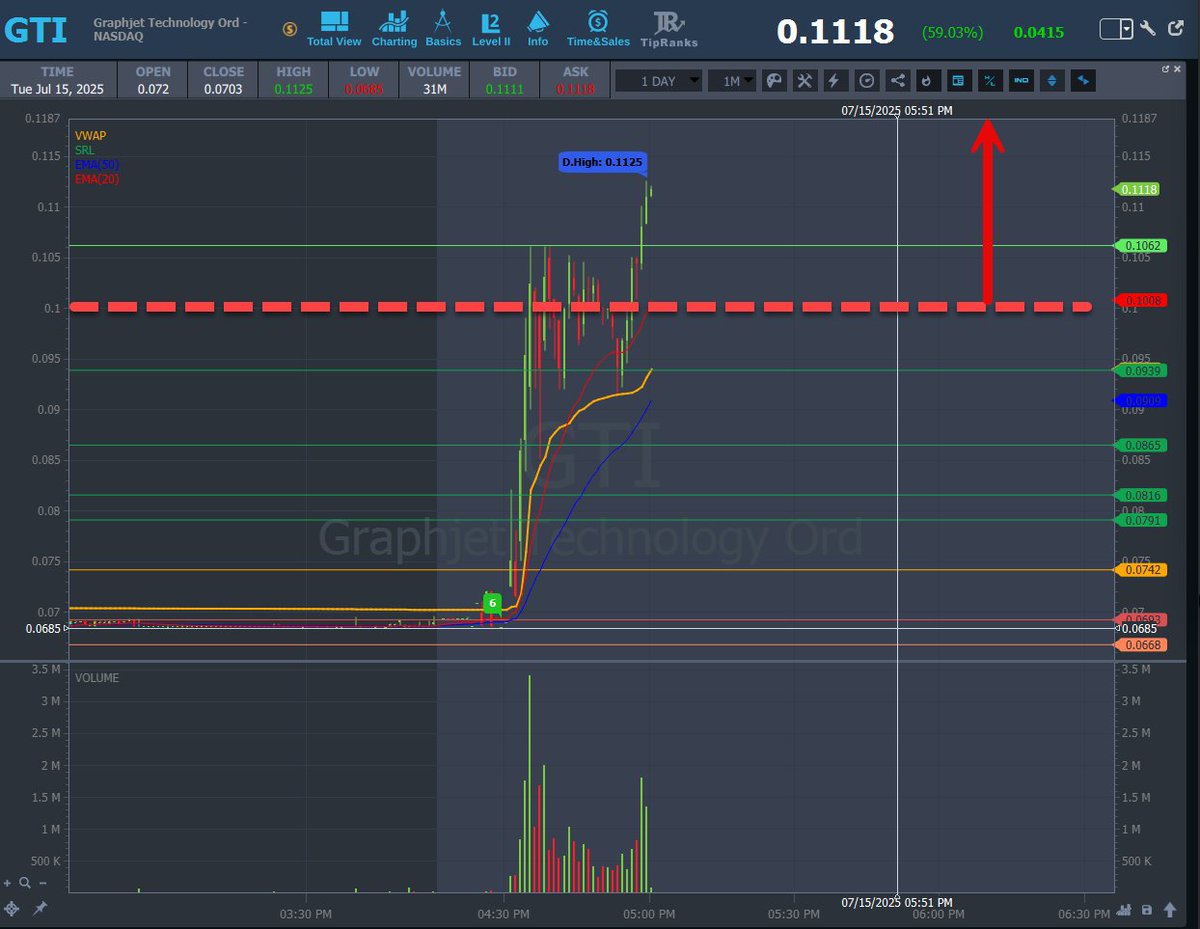The height and width of the screenshot is (929, 1200).
Task: Zoom in with the plus icon
Action: click(9, 883)
